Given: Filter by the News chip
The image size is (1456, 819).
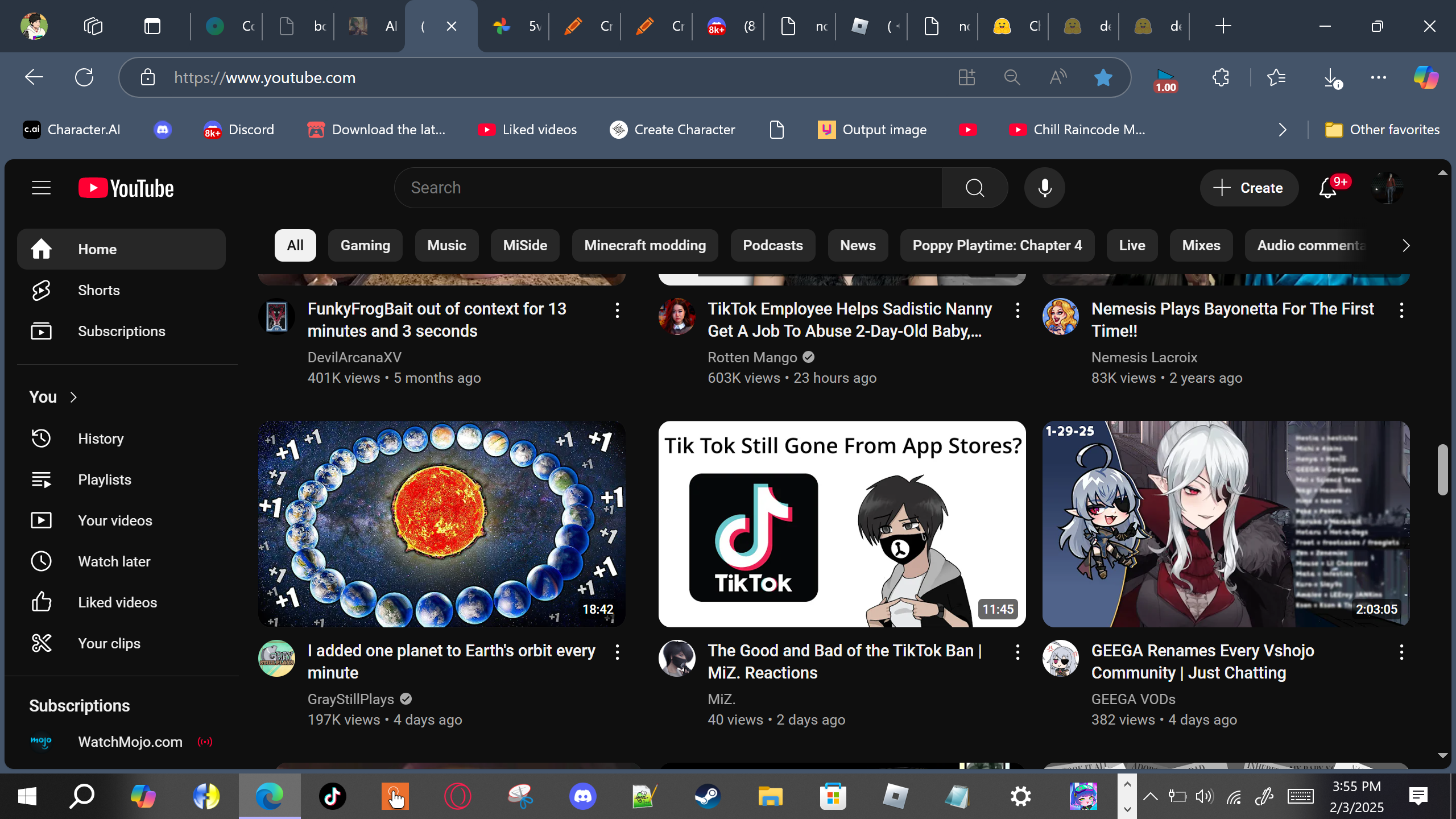Looking at the screenshot, I should (x=858, y=246).
